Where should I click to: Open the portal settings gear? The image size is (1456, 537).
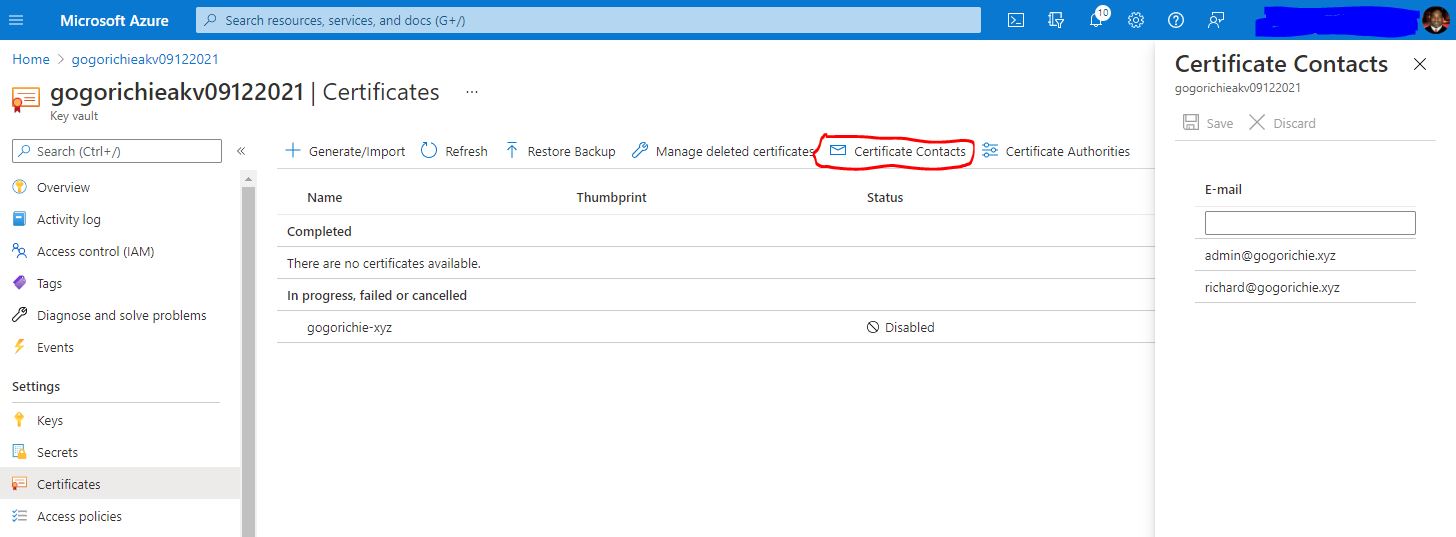[1136, 20]
